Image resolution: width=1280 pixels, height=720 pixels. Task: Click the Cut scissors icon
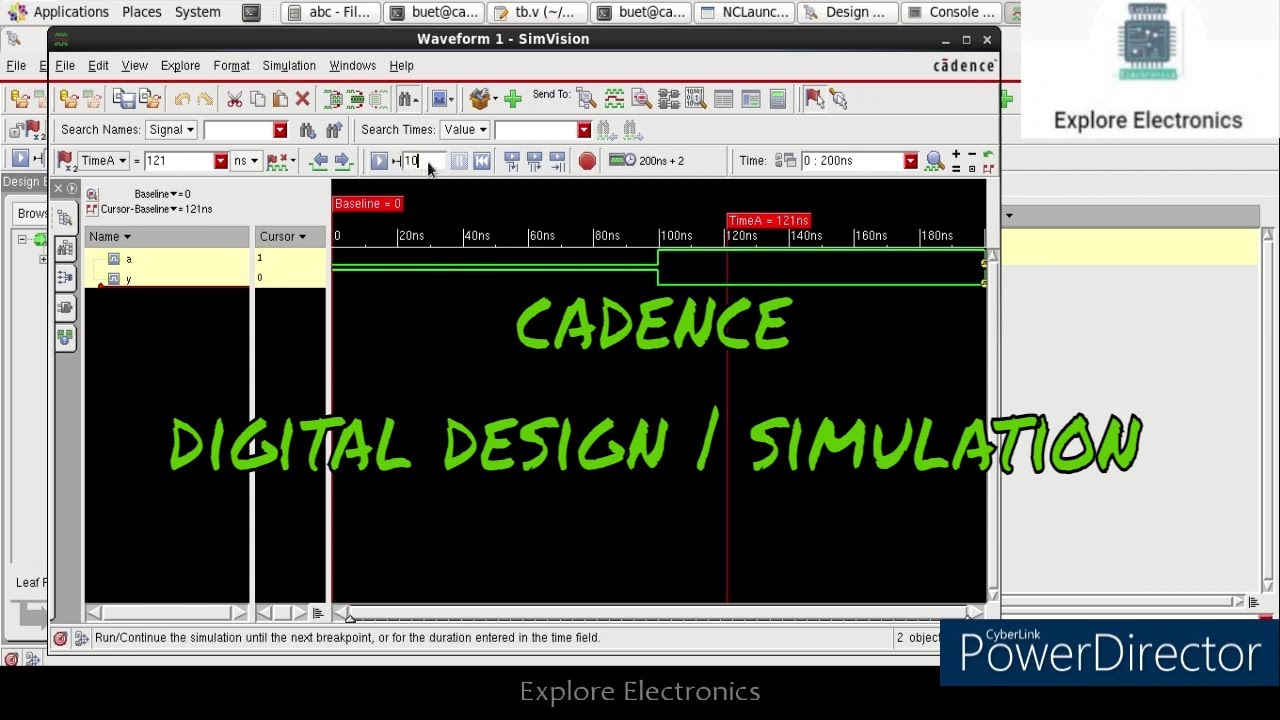click(235, 99)
